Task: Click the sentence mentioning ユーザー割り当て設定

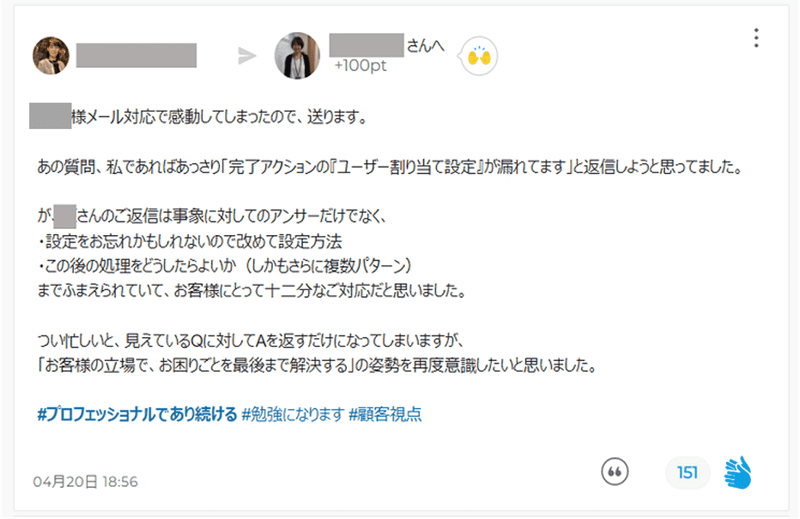Action: tap(390, 167)
